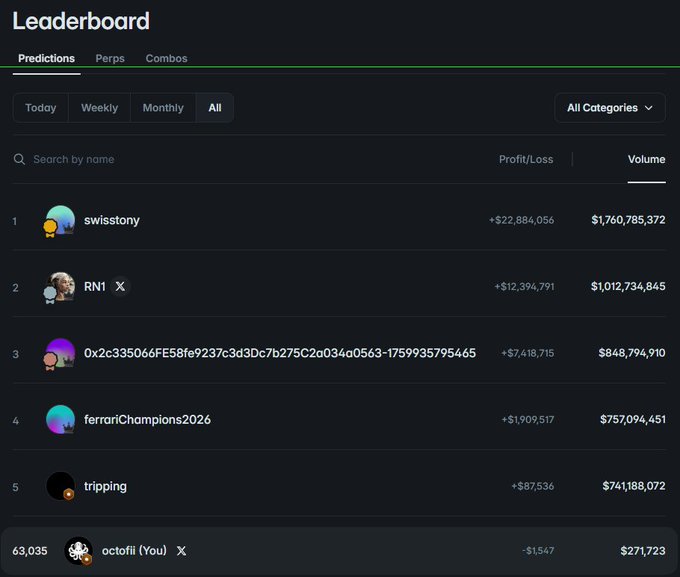Select the Monthly time filter

pos(163,108)
